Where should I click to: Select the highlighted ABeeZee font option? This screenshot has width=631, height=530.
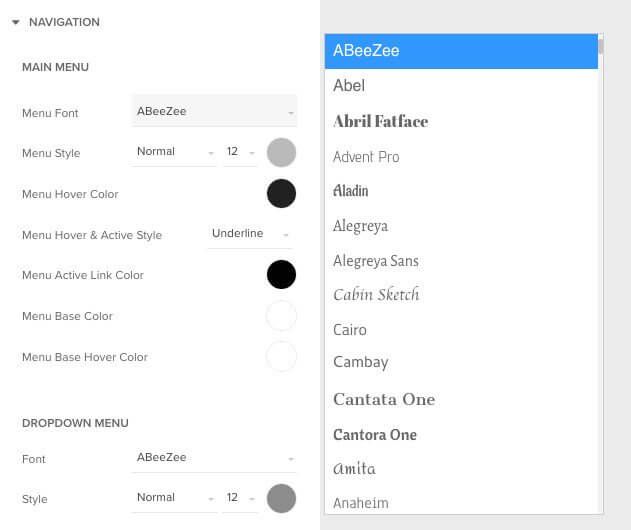(461, 50)
